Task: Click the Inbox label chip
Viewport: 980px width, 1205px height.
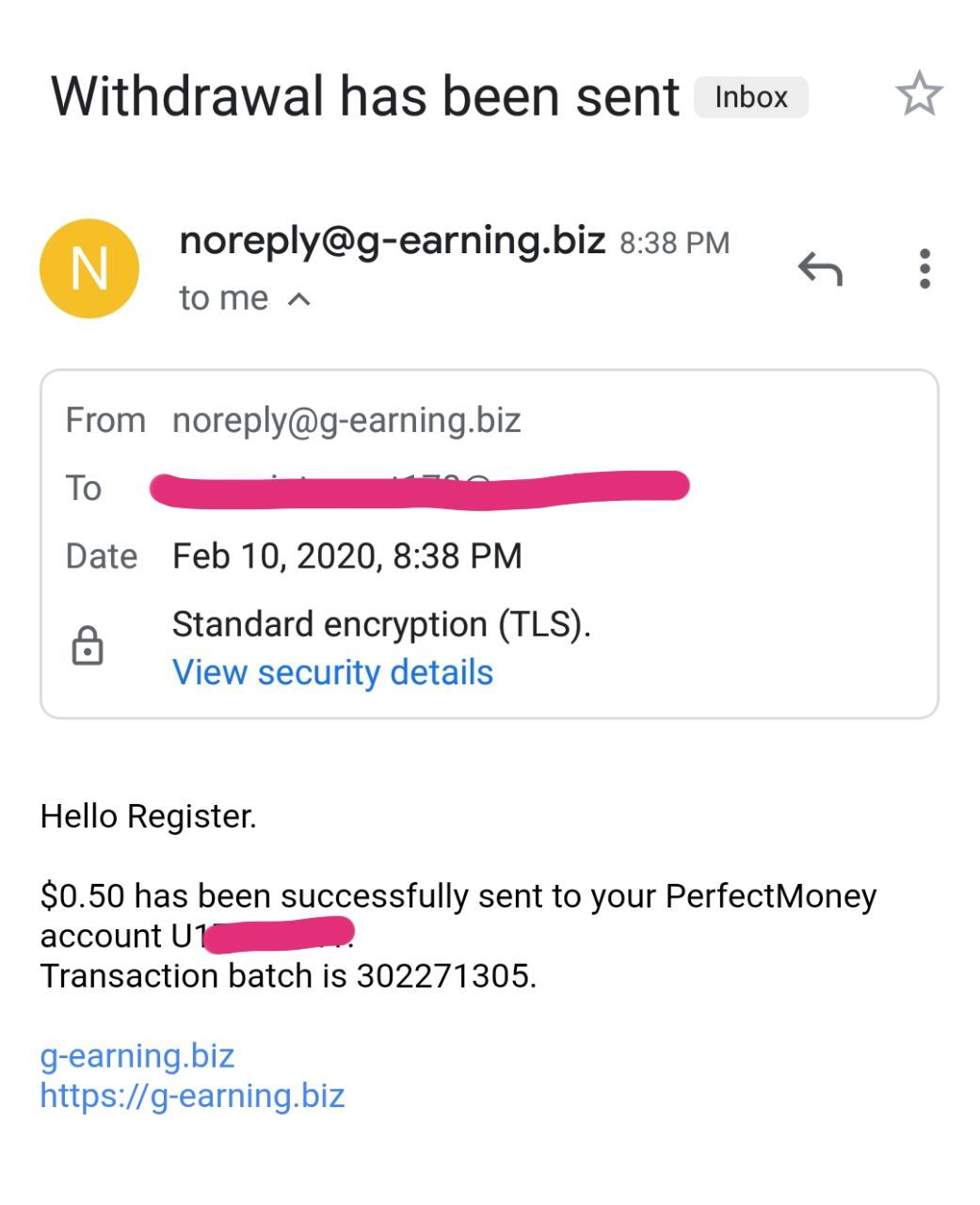Action: (750, 97)
